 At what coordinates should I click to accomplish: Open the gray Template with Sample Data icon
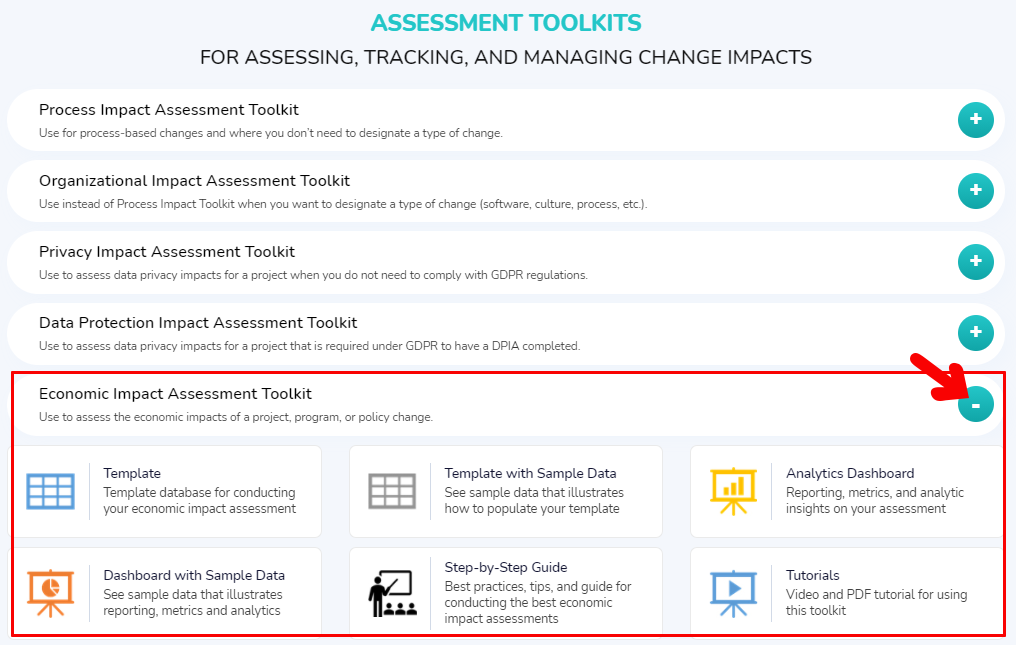tap(392, 491)
